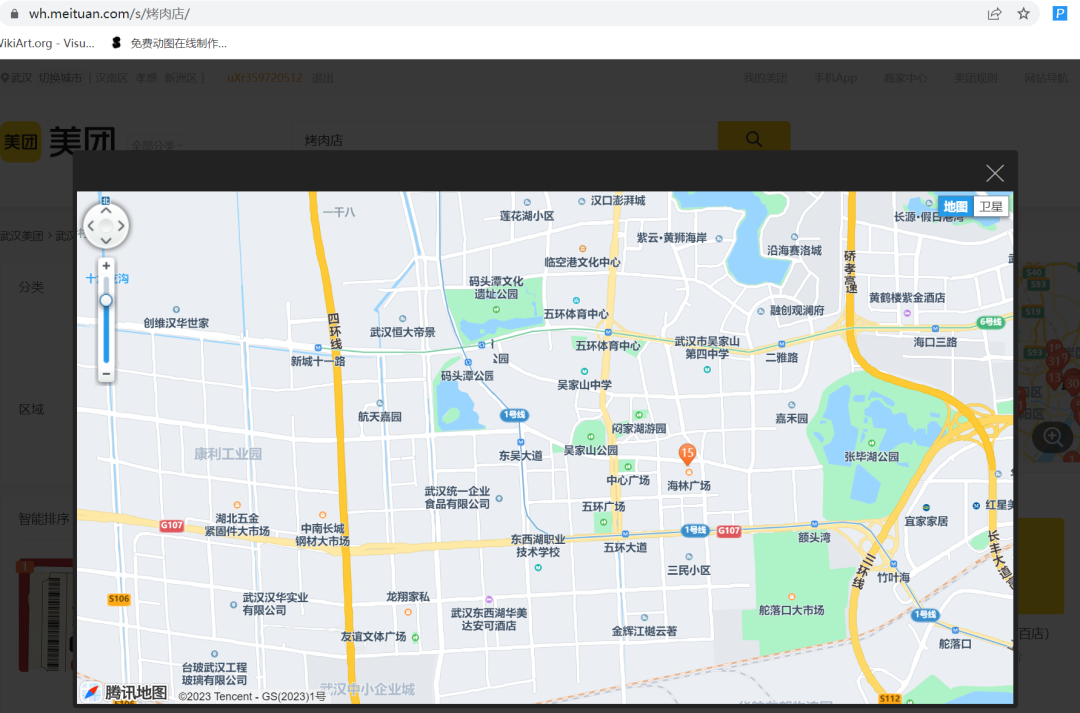The image size is (1080, 713).
Task: Pan the map left with the left arrow
Action: (x=91, y=225)
